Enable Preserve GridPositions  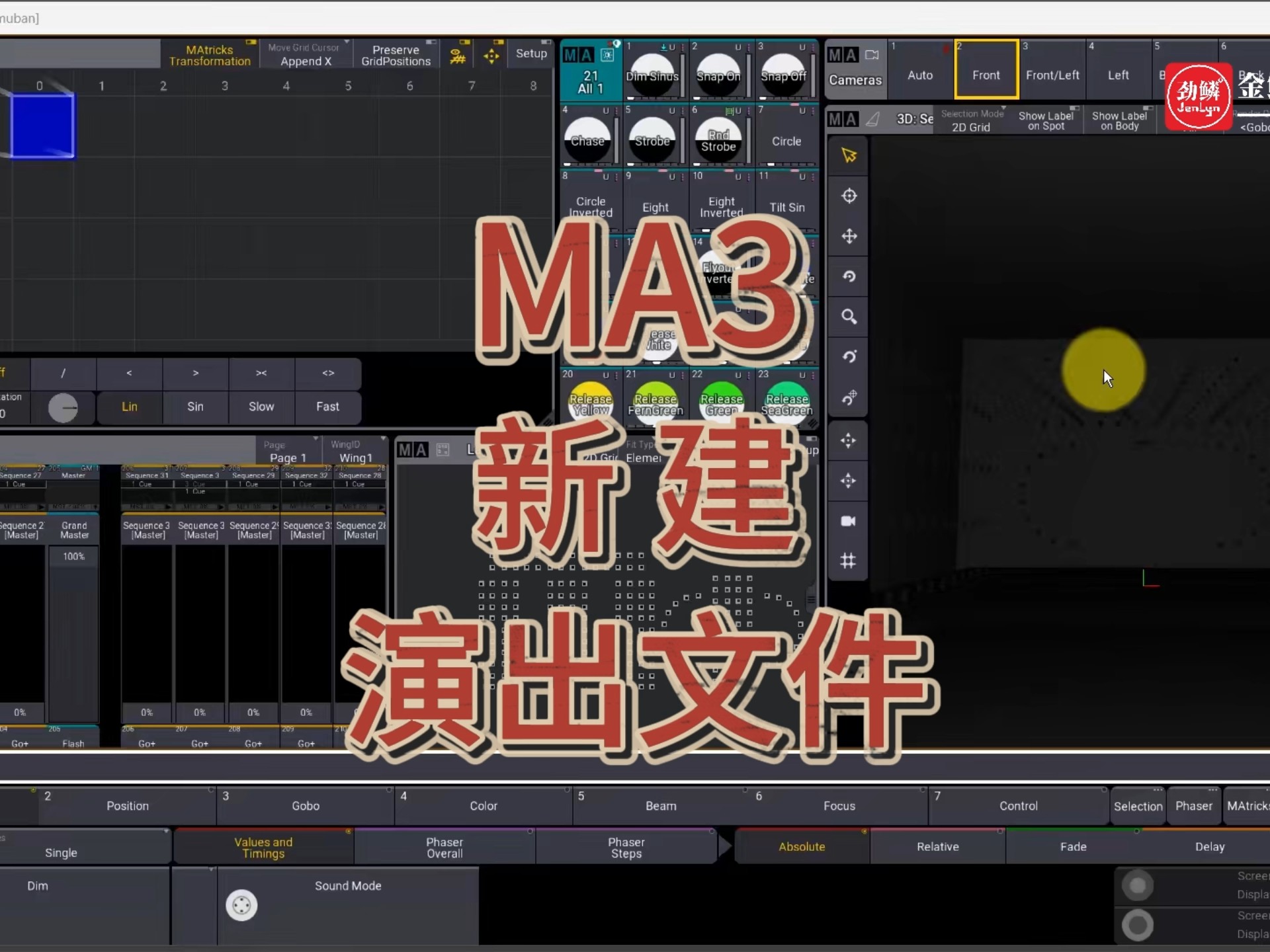(x=396, y=54)
